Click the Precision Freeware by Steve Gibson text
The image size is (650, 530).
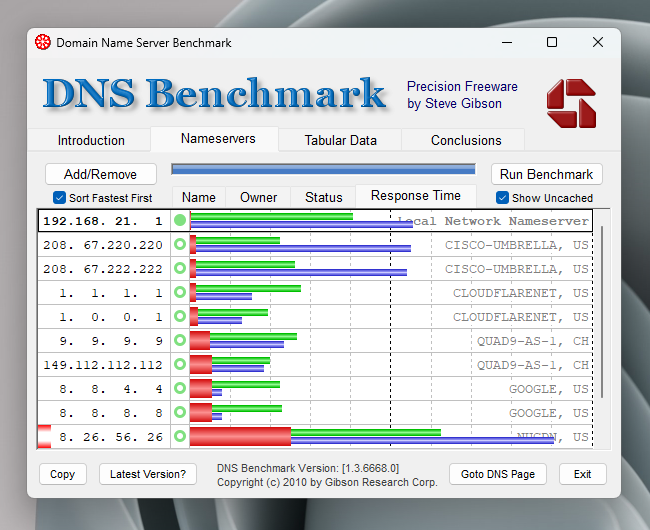click(462, 95)
